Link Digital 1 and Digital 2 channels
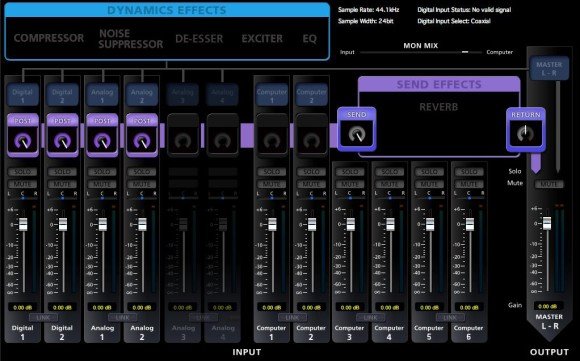Image resolution: width=580 pixels, height=361 pixels. pyautogui.click(x=43, y=317)
